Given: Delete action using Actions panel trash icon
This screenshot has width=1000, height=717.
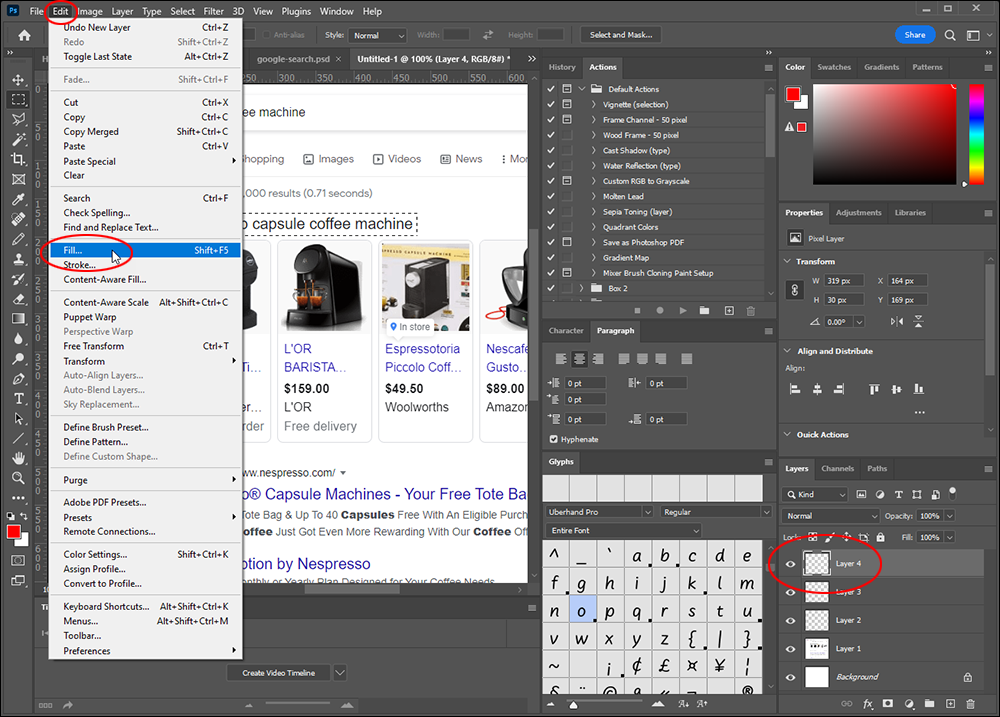Looking at the screenshot, I should pos(751,311).
